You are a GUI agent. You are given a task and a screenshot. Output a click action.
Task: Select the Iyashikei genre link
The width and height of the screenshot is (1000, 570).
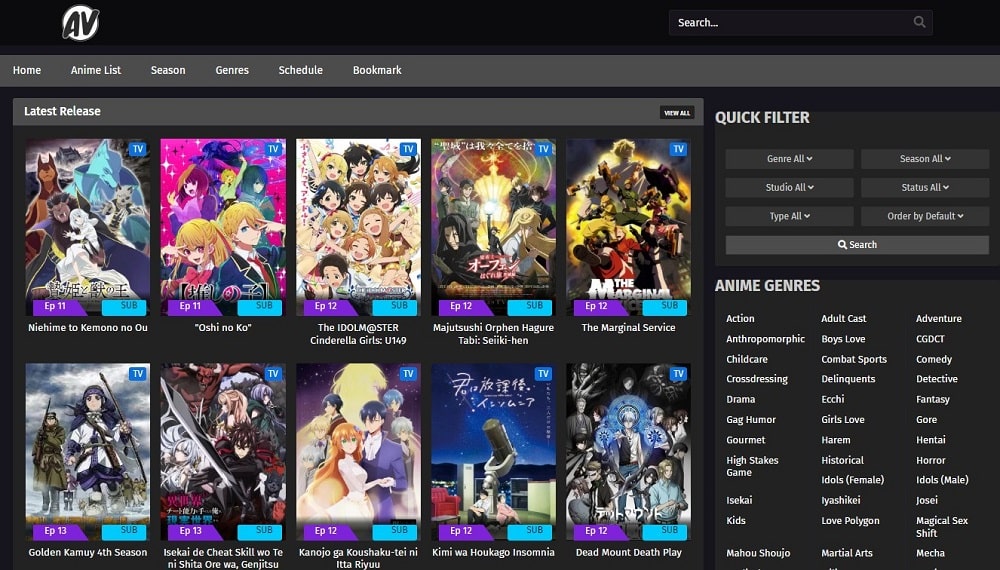pos(841,501)
